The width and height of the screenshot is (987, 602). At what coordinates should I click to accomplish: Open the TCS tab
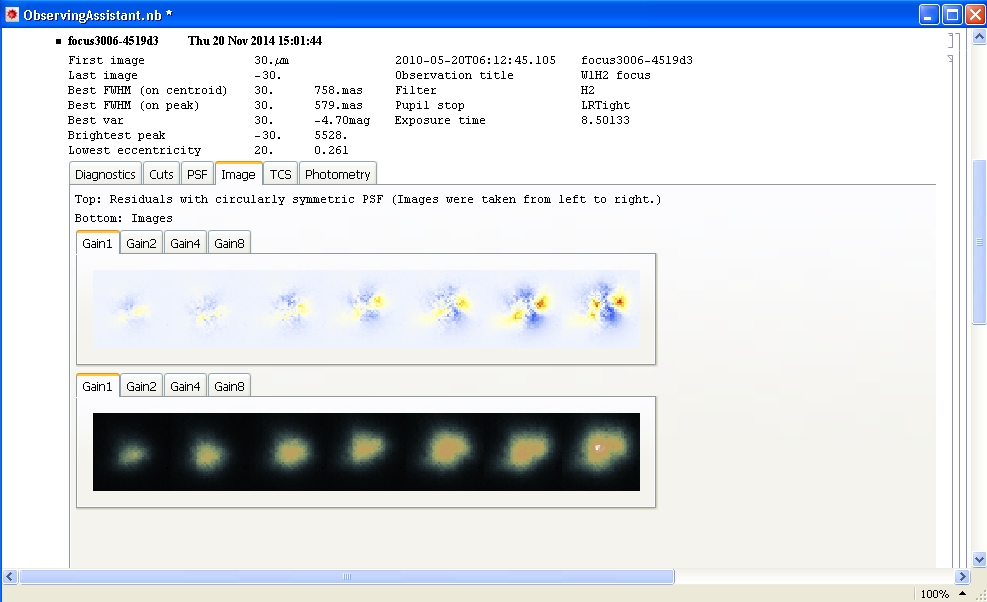click(280, 174)
